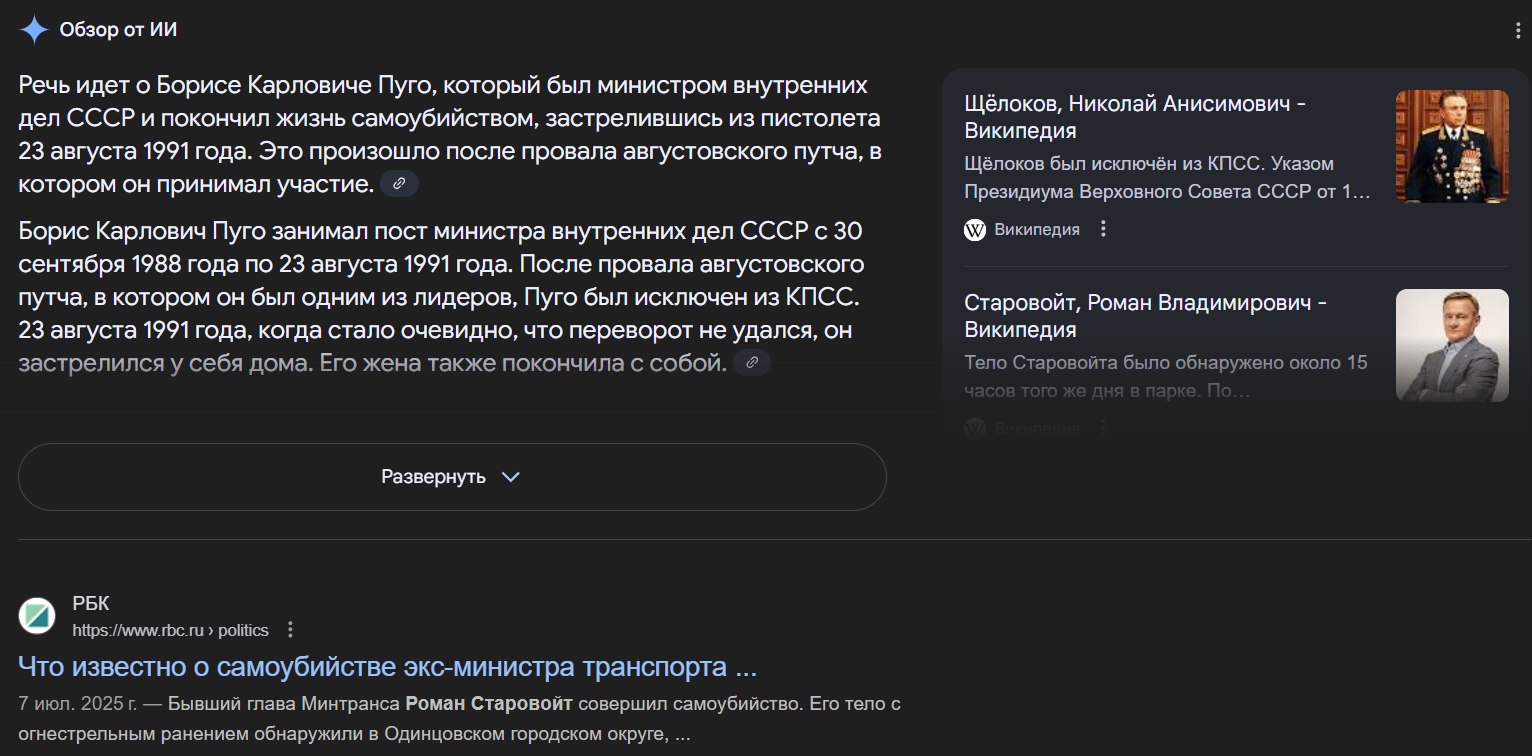Click the Википедия source label in the Щёлоков card

[1037, 230]
